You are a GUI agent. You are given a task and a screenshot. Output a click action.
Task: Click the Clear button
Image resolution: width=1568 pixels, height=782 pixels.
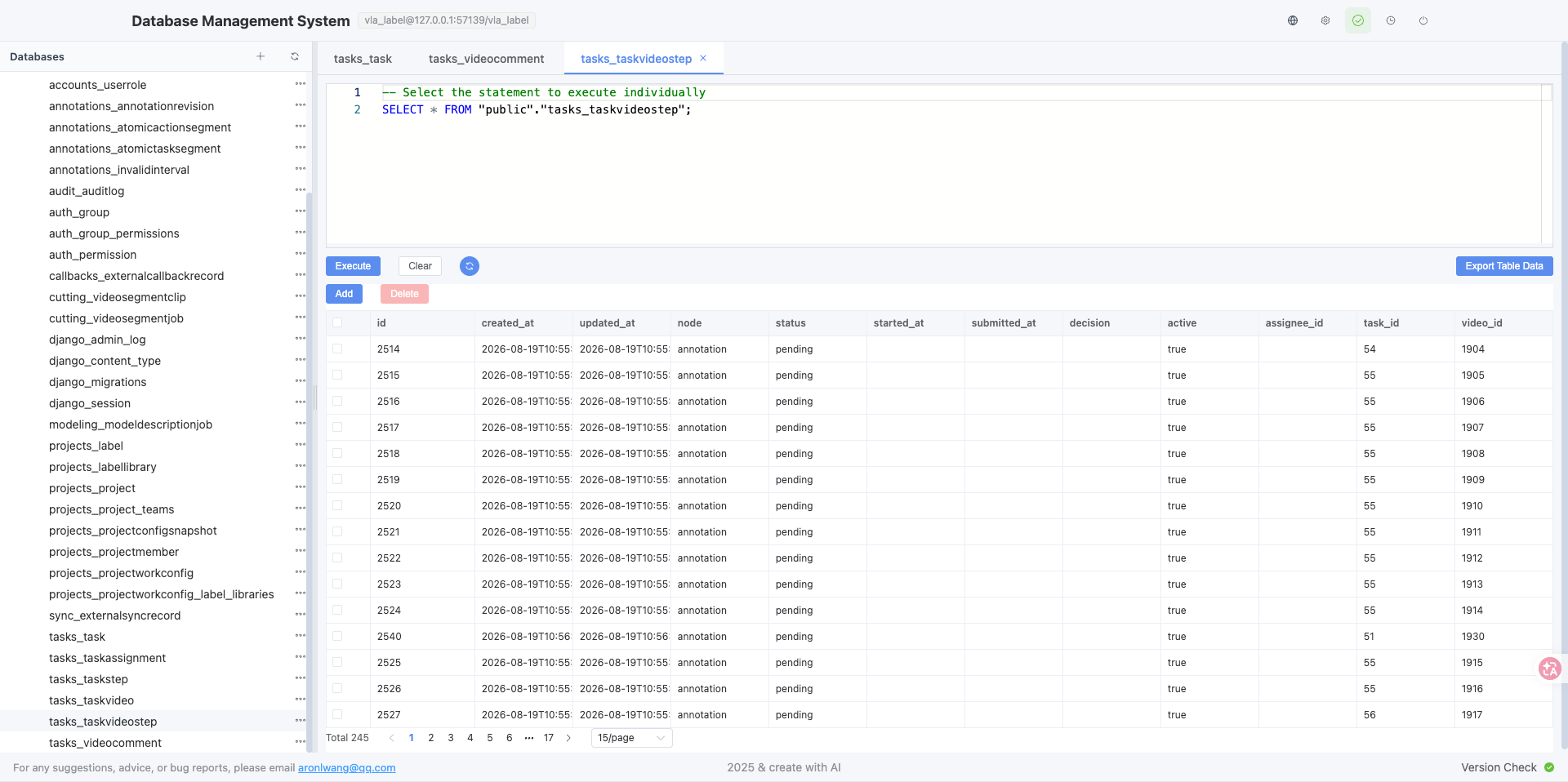pos(420,266)
